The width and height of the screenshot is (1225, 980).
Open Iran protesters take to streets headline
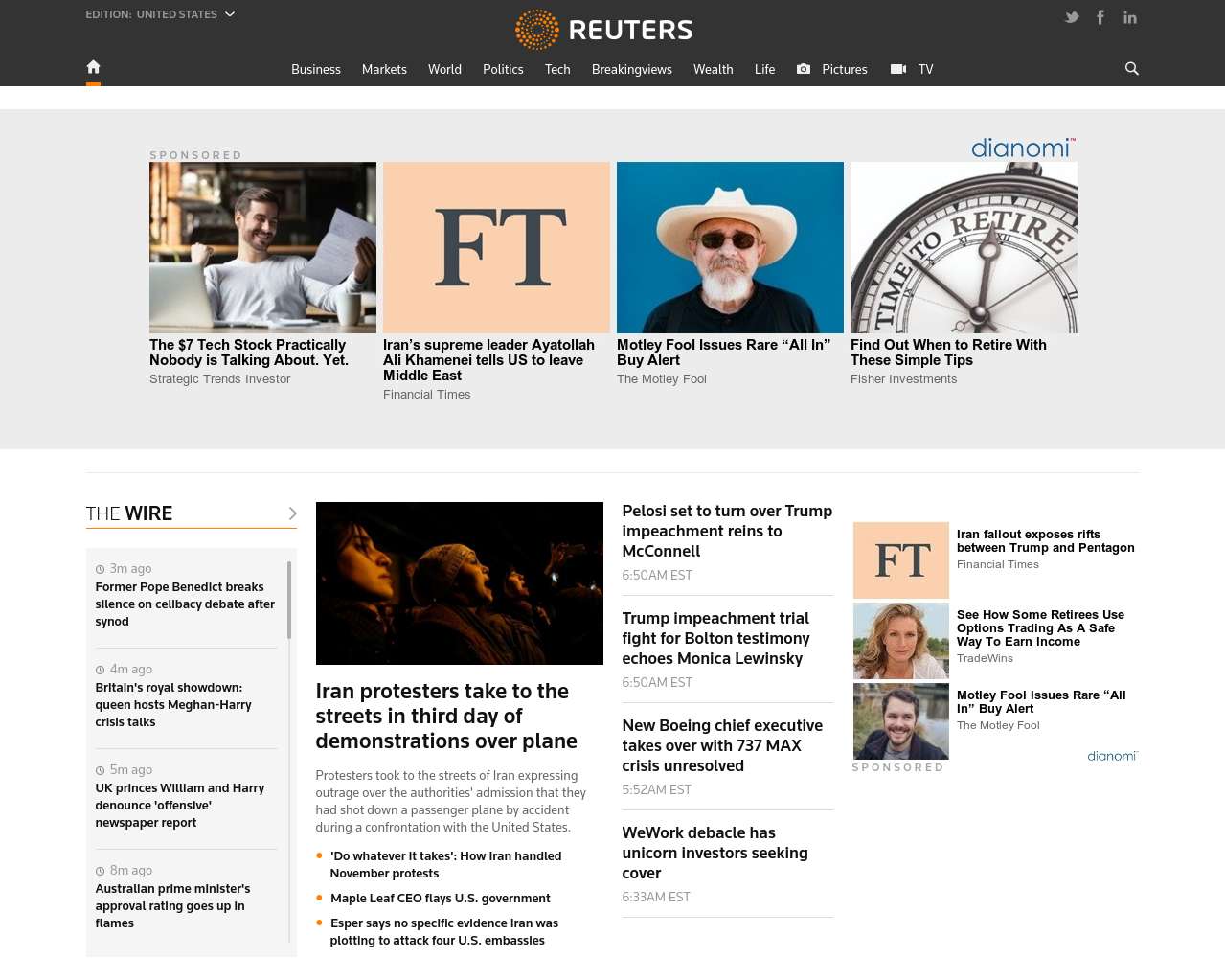coord(446,716)
